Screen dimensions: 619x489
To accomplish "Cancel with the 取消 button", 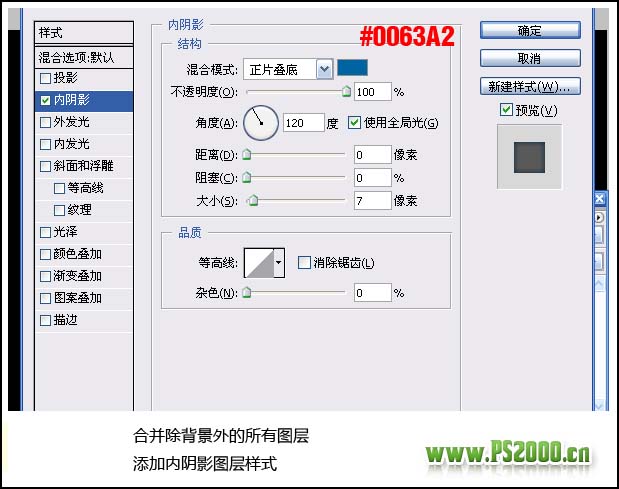I will (530, 58).
